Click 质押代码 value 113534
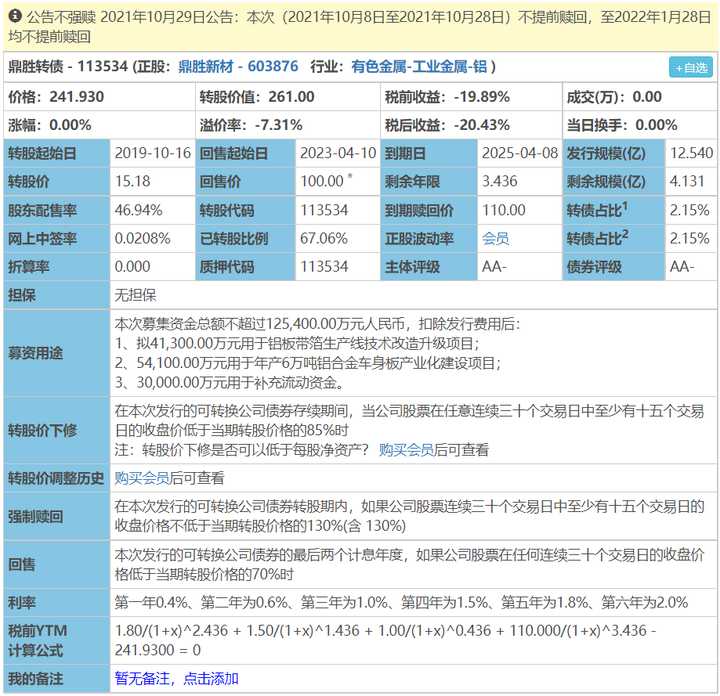Image resolution: width=720 pixels, height=696 pixels. [x=324, y=267]
